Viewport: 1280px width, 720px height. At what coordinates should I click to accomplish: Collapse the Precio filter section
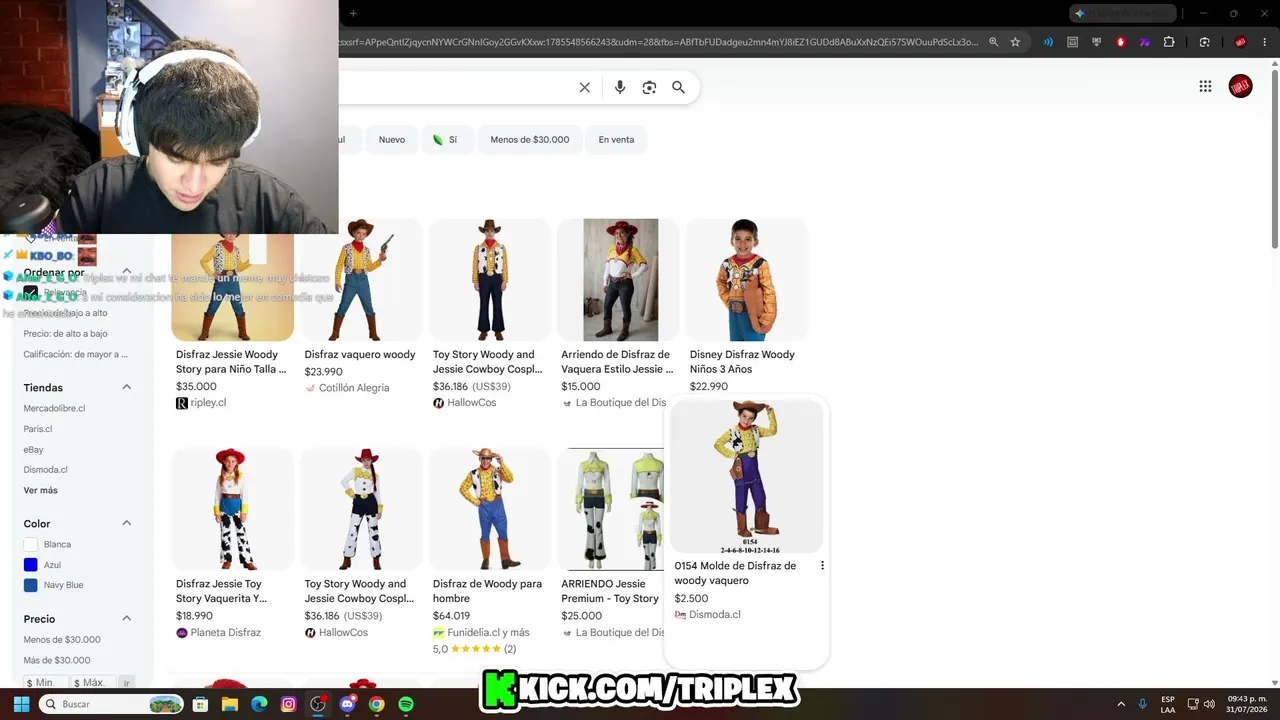[127, 619]
